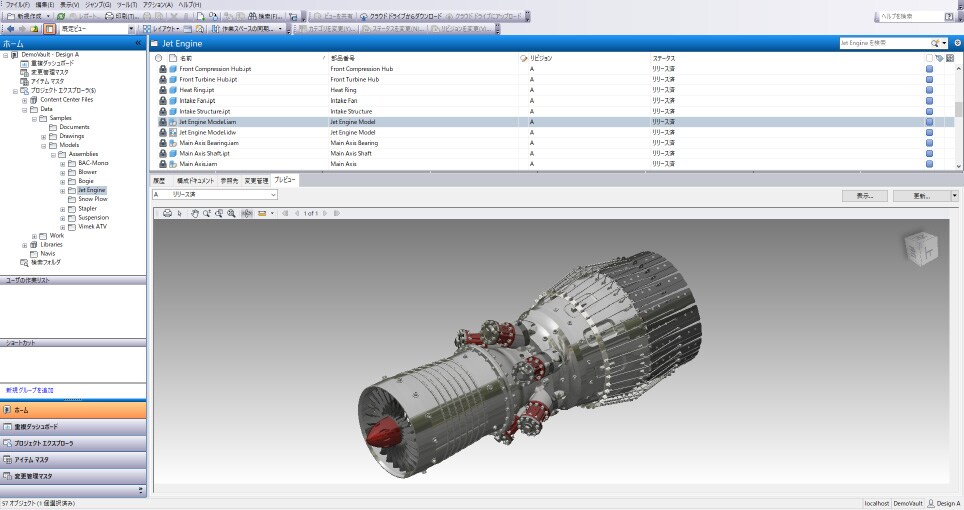The width and height of the screenshot is (964, 510).
Task: Open the ファイル(F) menu
Action: 17,5
